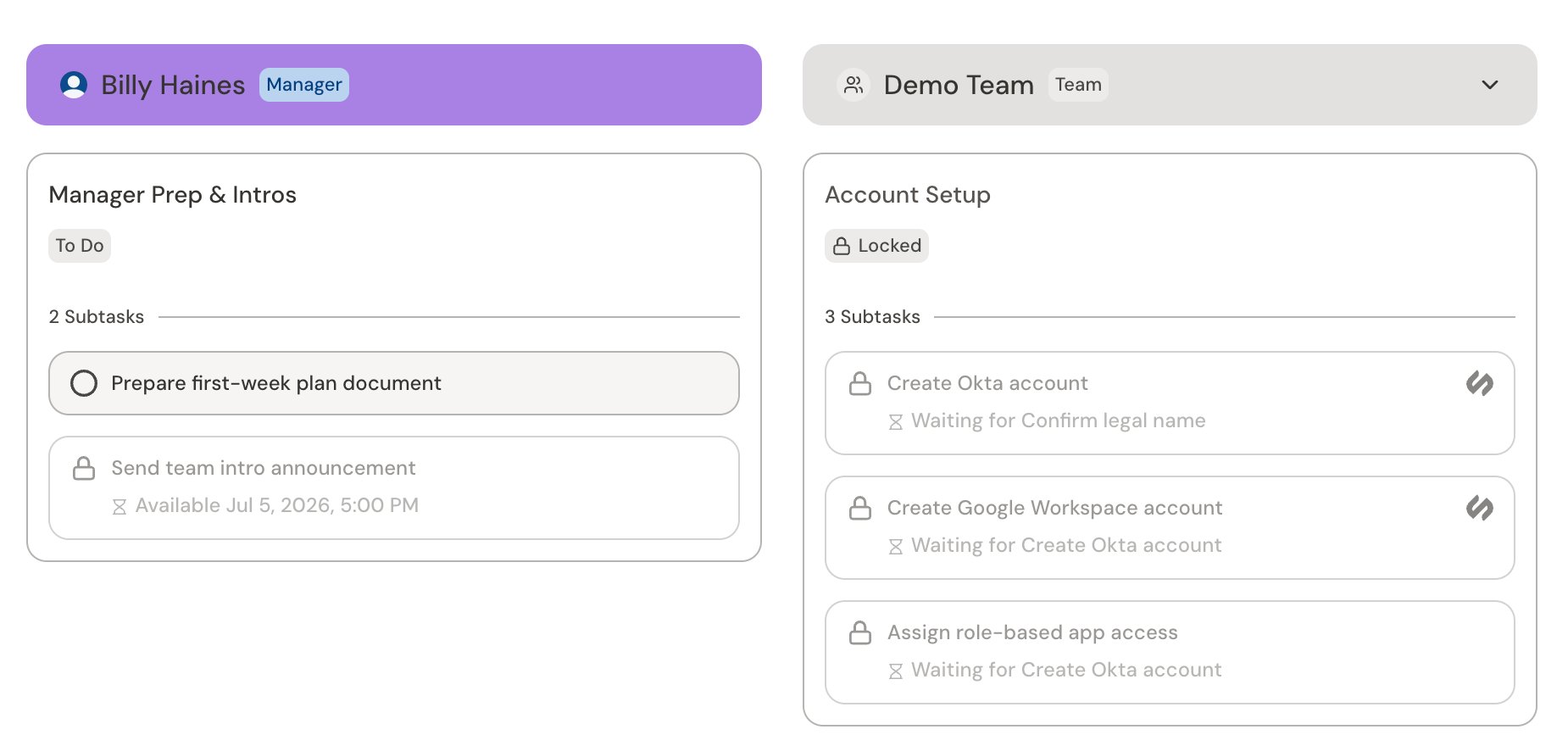Click hourglass under Create Google Workspace account

895,546
